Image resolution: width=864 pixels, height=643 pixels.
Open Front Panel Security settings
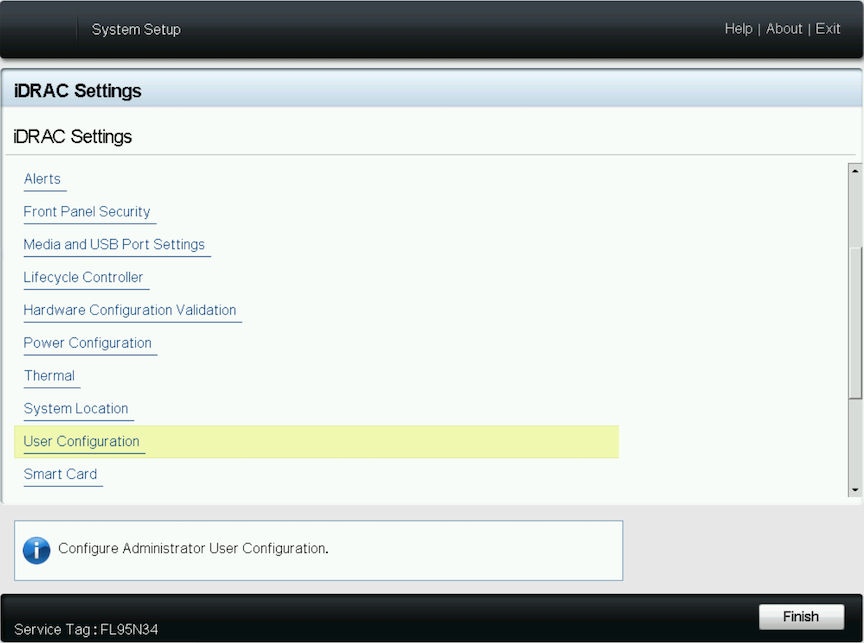87,212
